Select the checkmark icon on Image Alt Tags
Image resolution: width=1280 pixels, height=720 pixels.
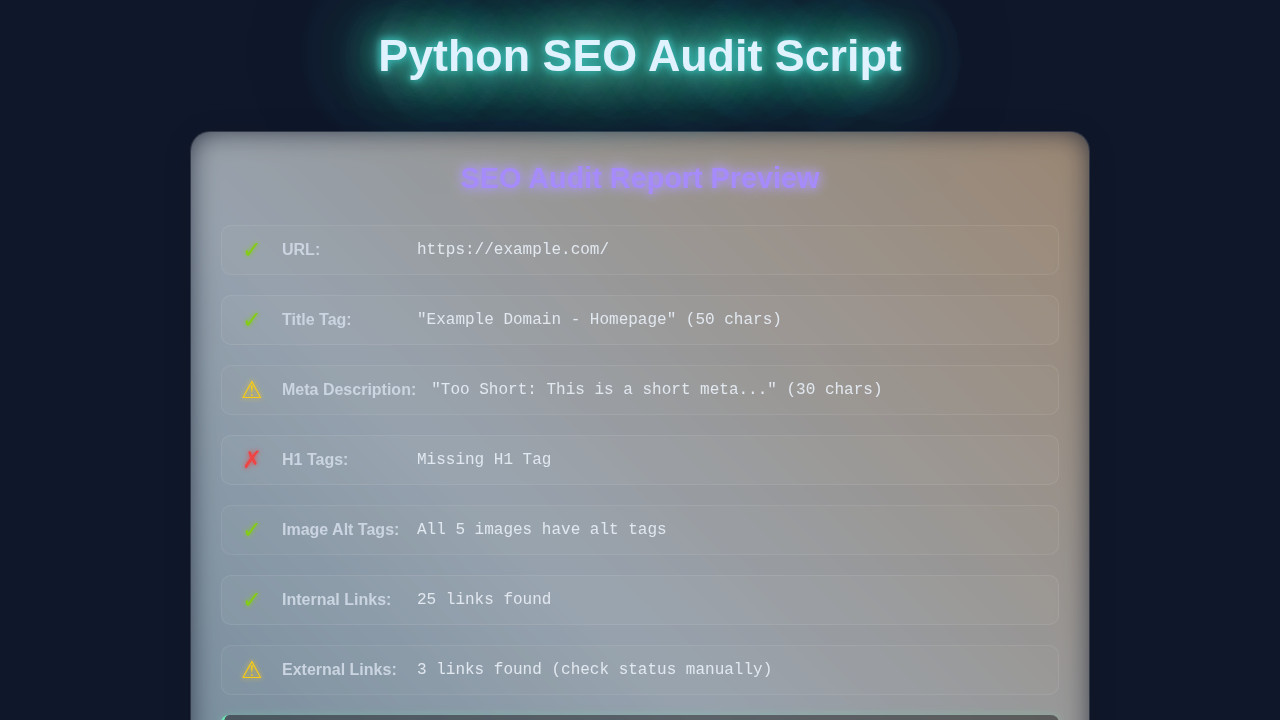pos(252,530)
